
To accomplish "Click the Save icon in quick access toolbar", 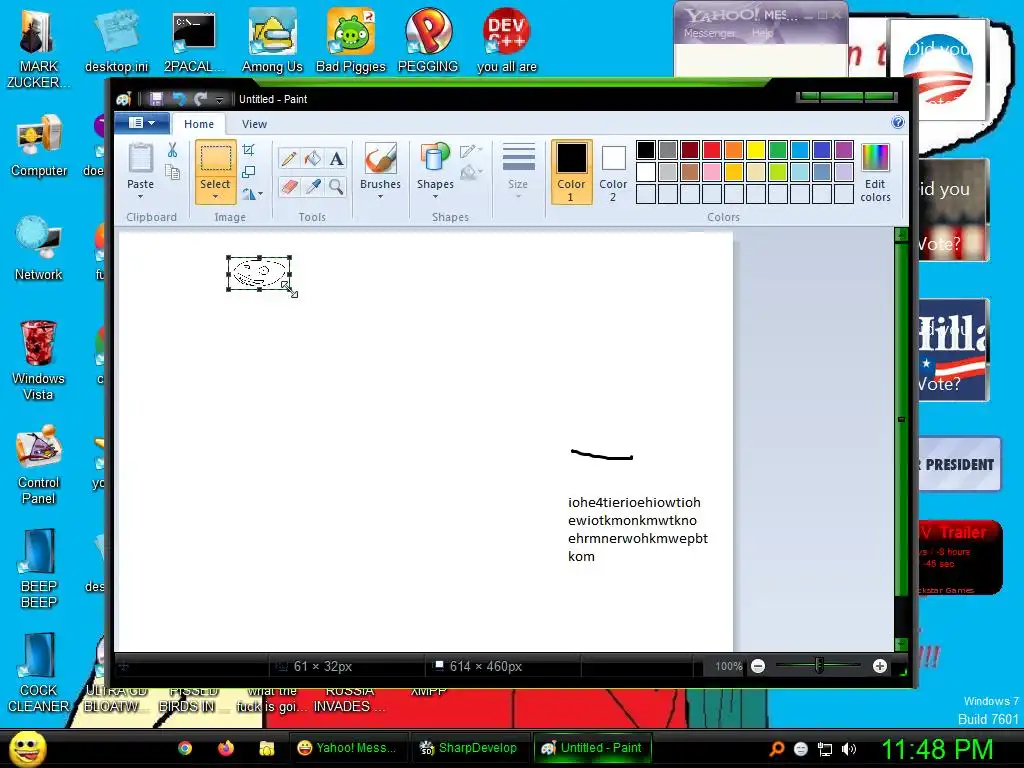I will (156, 99).
